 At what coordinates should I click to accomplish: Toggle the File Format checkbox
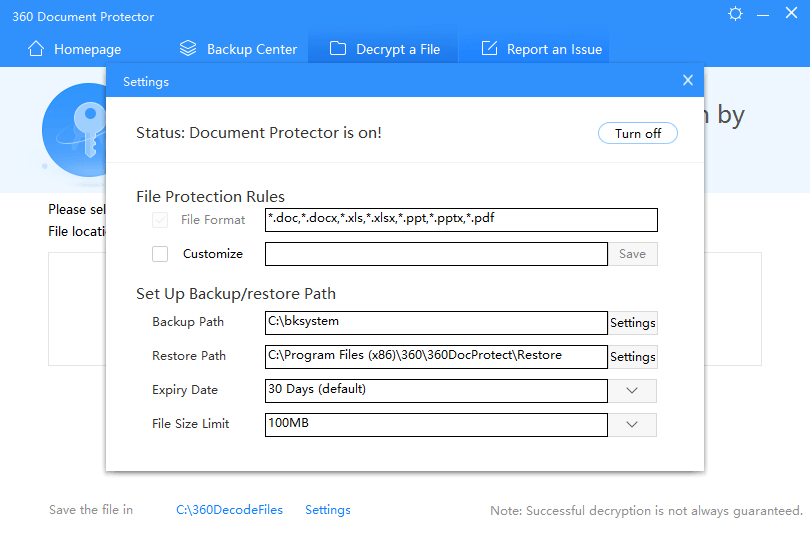click(160, 220)
